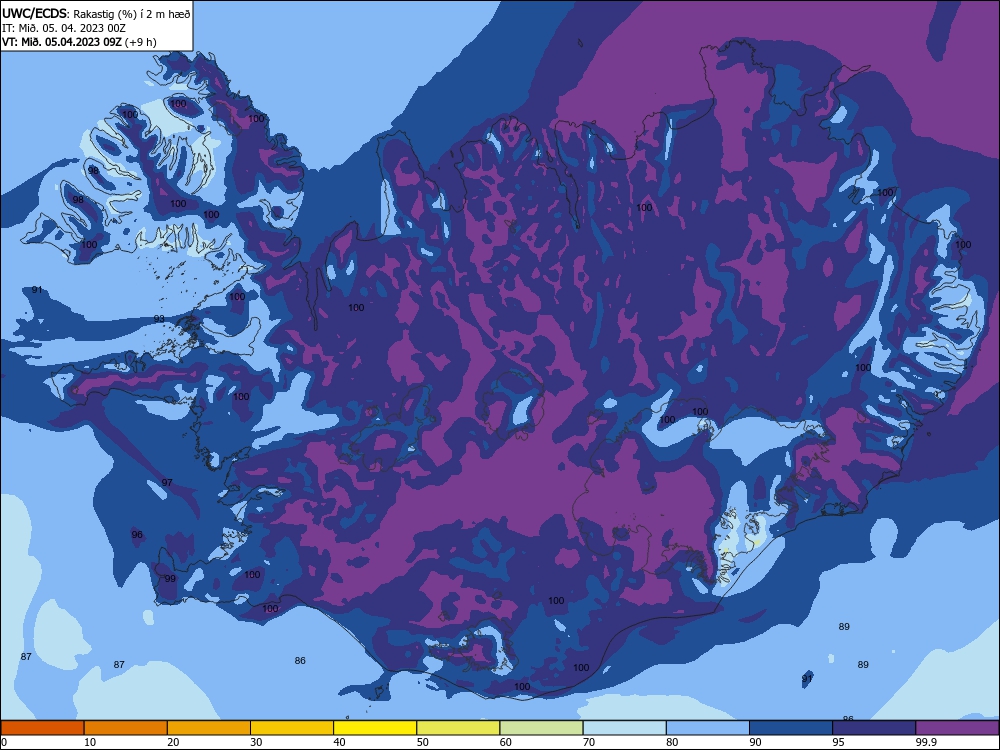Click the humidity value 93 on the map

159,319
